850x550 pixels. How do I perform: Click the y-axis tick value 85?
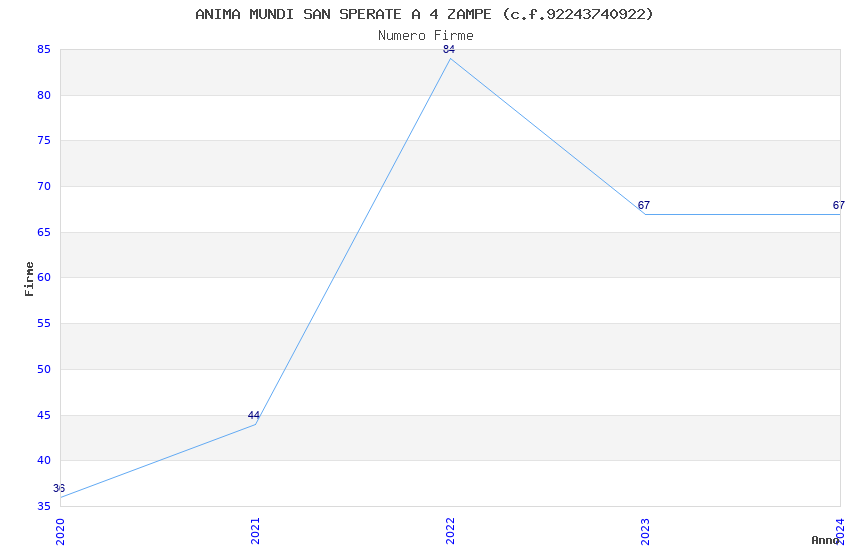coord(44,49)
